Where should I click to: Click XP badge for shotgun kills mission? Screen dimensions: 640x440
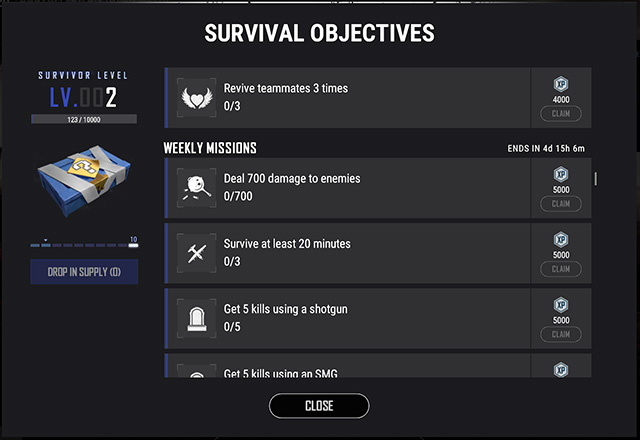click(561, 305)
